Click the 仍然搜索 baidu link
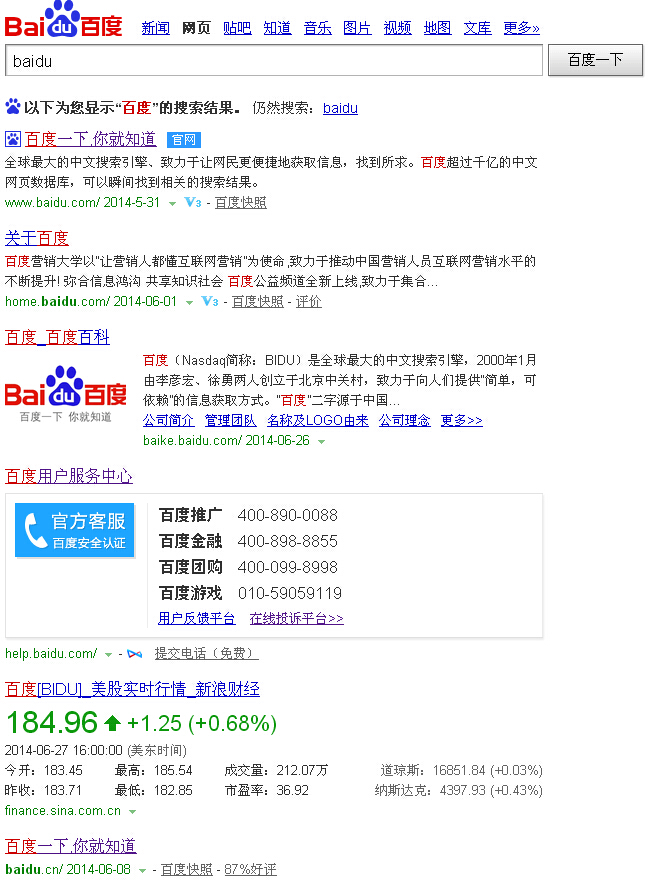670x885 pixels. point(340,108)
